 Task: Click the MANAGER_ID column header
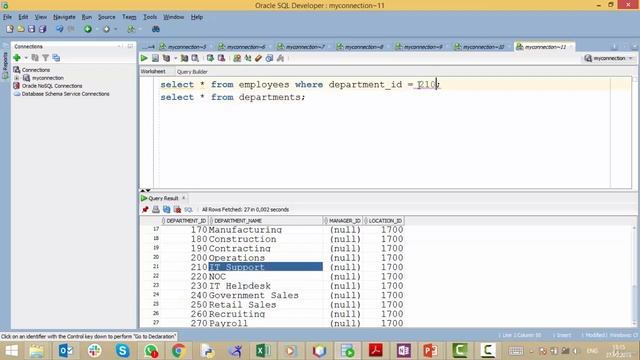coord(343,220)
